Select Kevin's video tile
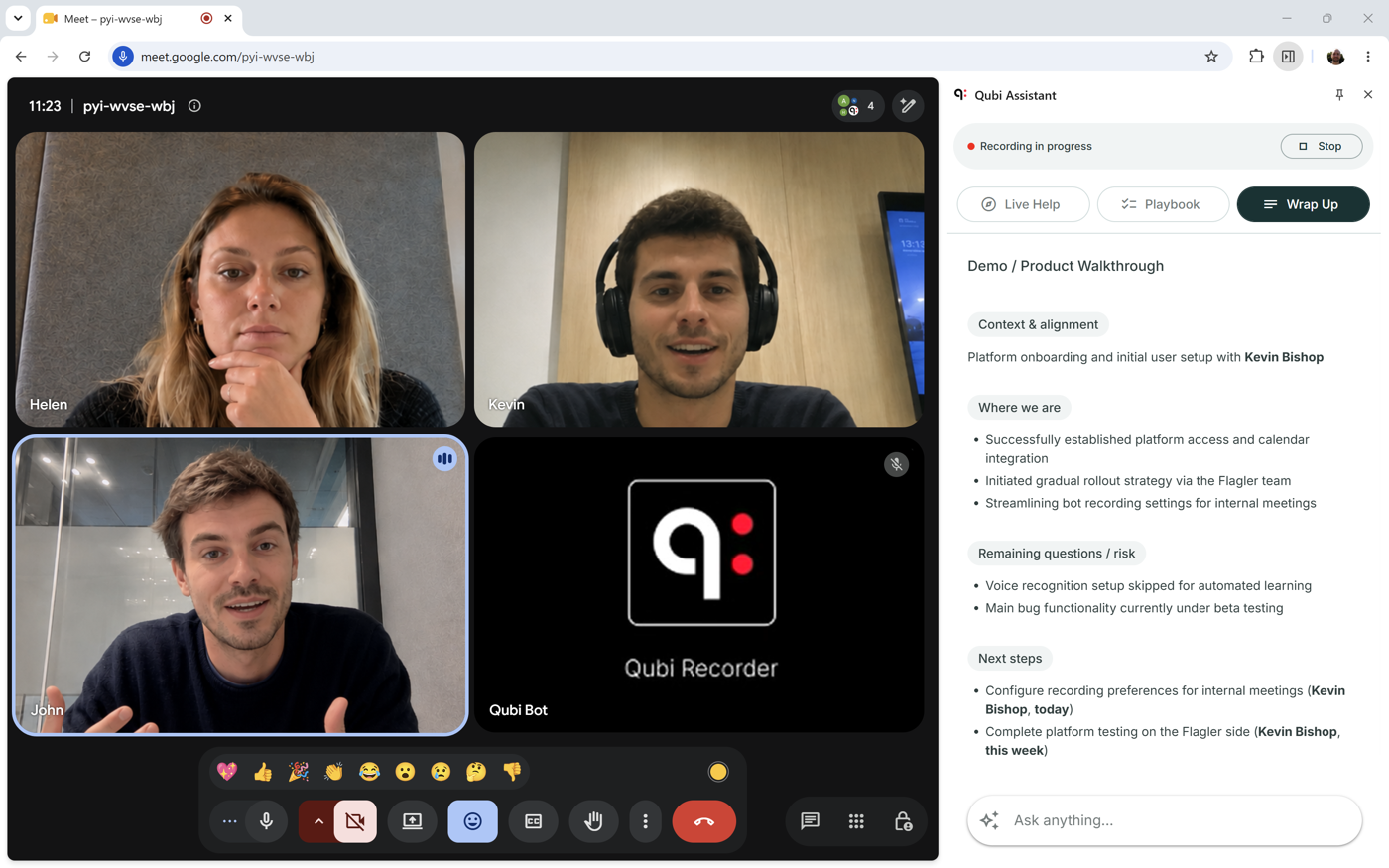Viewport: 1389px width, 868px height. pos(699,280)
